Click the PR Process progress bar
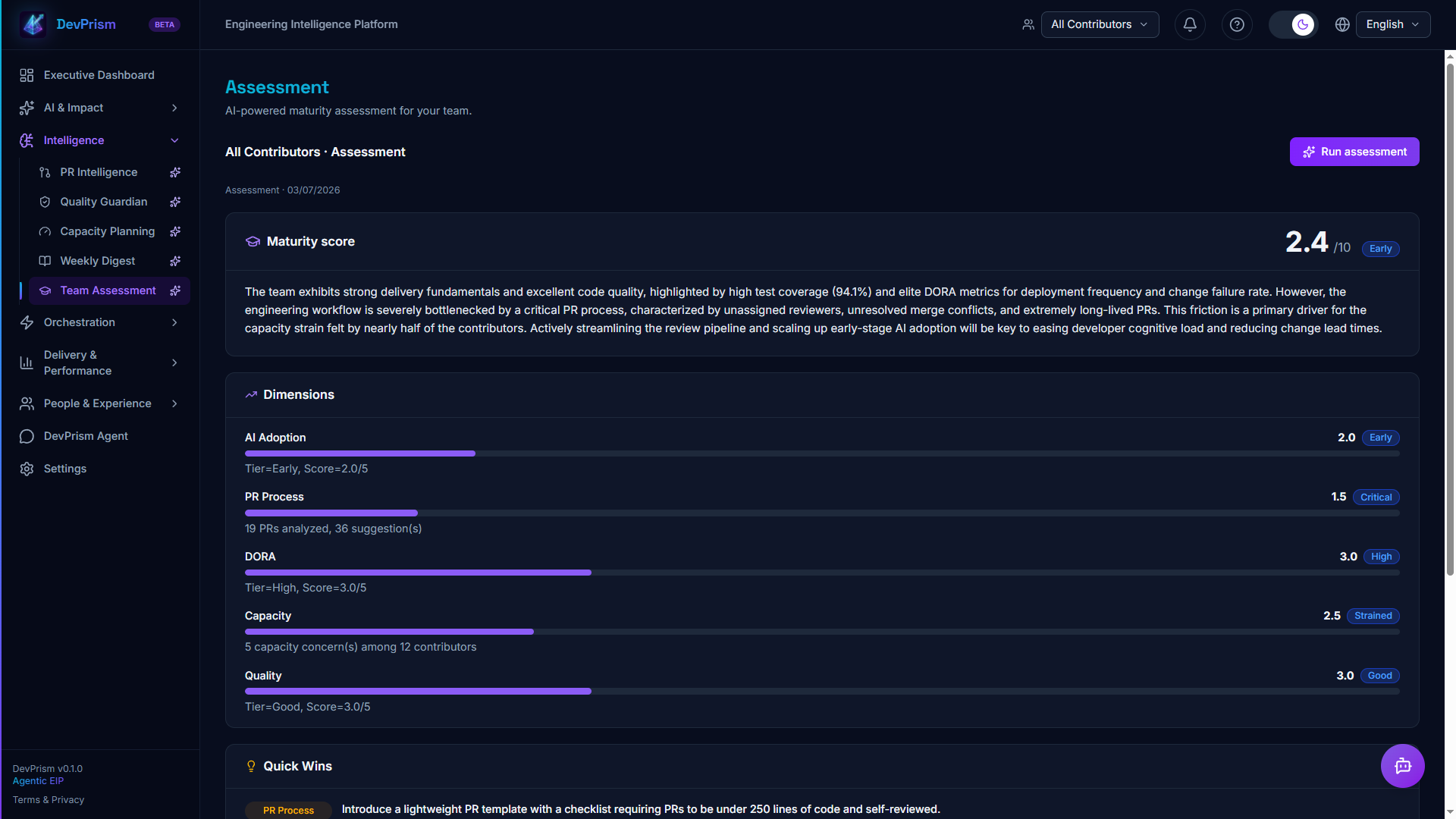The height and width of the screenshot is (819, 1456). 822,513
